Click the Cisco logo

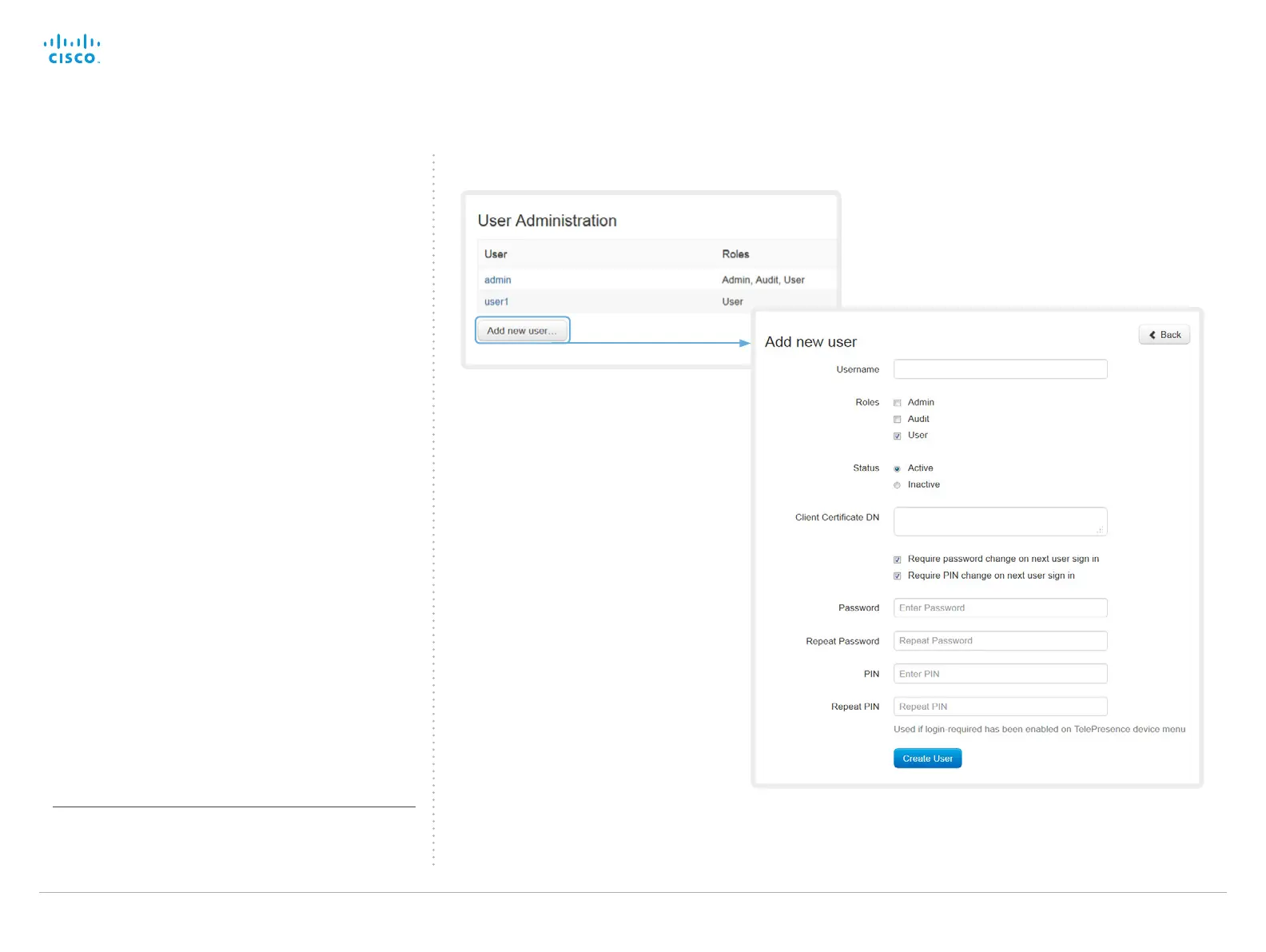(72, 49)
